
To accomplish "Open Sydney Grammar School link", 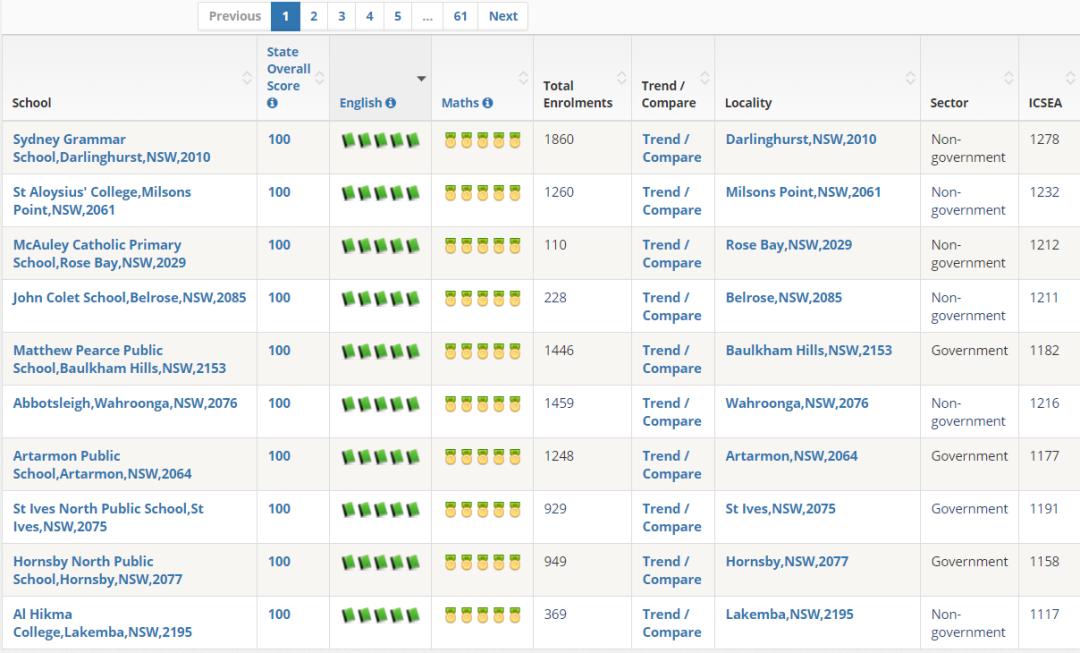I will (112, 148).
